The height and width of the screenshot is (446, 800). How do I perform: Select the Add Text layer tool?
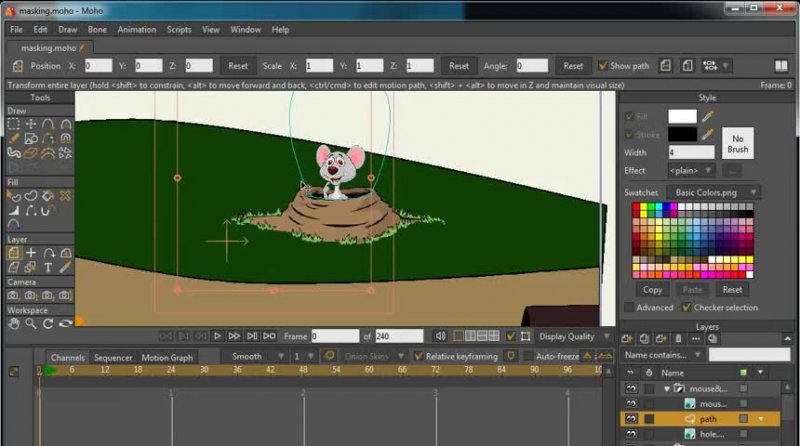tap(48, 268)
